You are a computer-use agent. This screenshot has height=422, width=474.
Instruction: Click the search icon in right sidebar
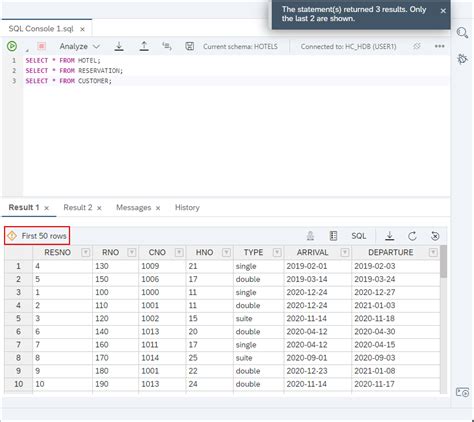(462, 33)
